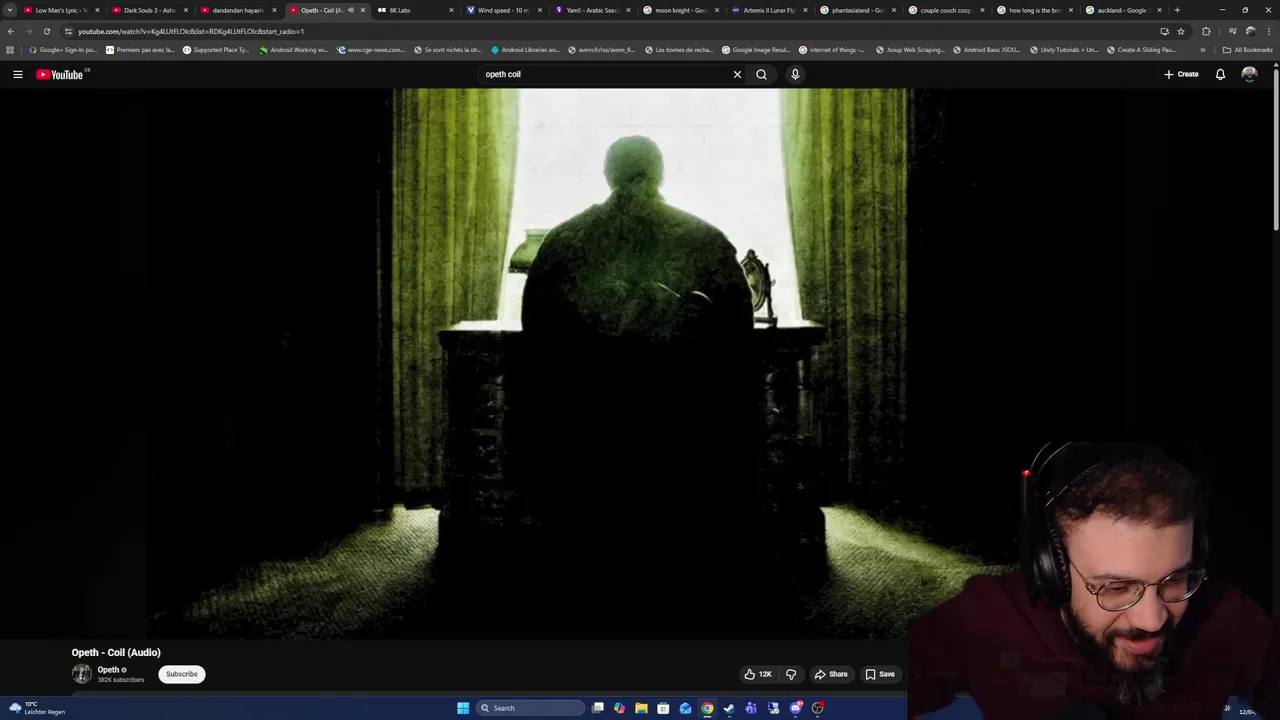Image resolution: width=1280 pixels, height=720 pixels.
Task: Switch to the 6K Labs tab
Action: (x=413, y=10)
